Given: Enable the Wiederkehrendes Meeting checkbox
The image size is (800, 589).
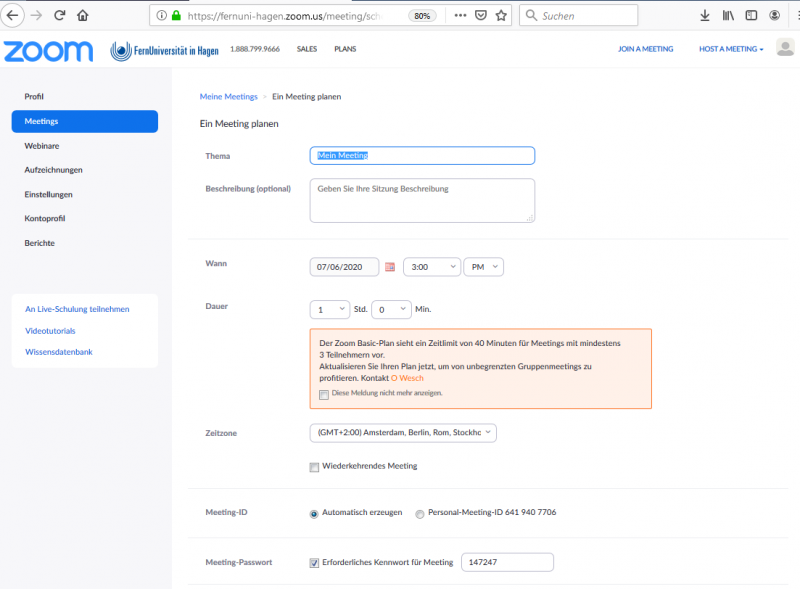Looking at the screenshot, I should [314, 467].
